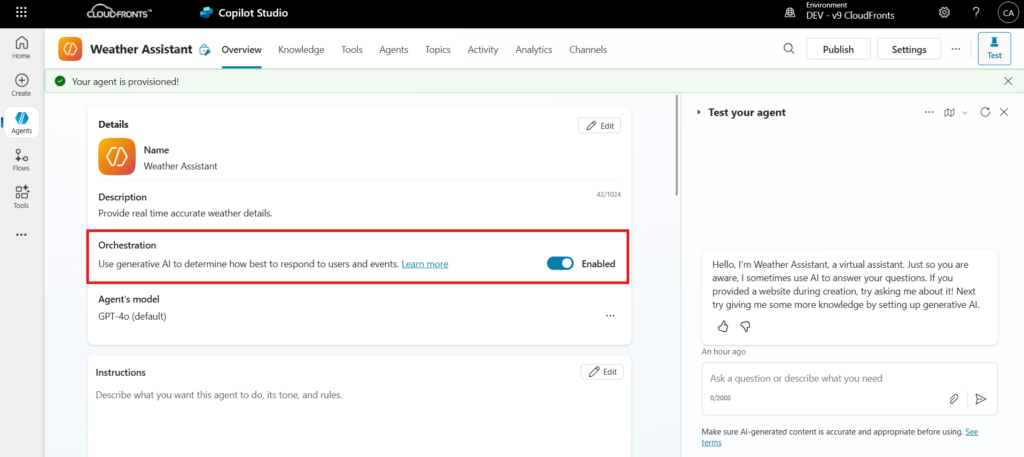Expand the activity map dropdown chevron

tap(965, 113)
